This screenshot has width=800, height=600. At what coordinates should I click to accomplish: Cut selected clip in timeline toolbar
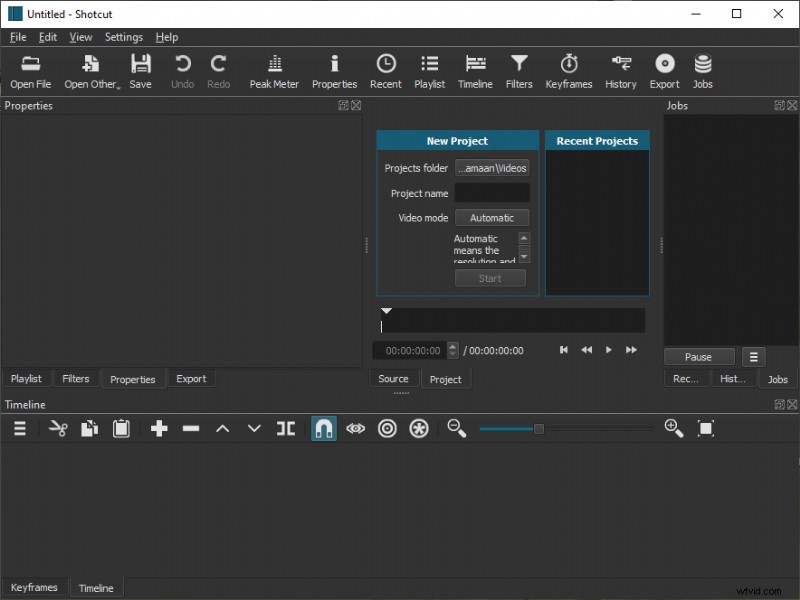point(56,428)
